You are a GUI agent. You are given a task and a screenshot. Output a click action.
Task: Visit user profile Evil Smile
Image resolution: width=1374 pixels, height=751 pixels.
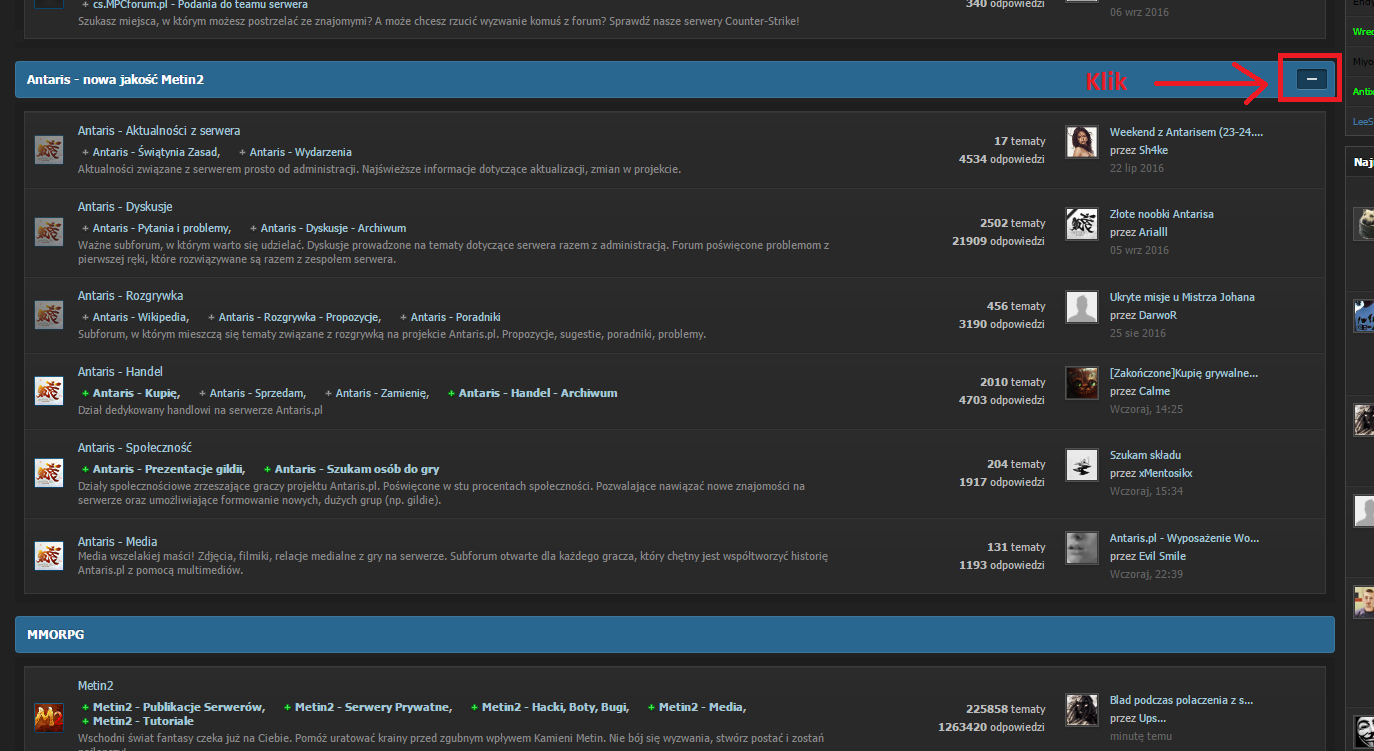(x=1162, y=556)
